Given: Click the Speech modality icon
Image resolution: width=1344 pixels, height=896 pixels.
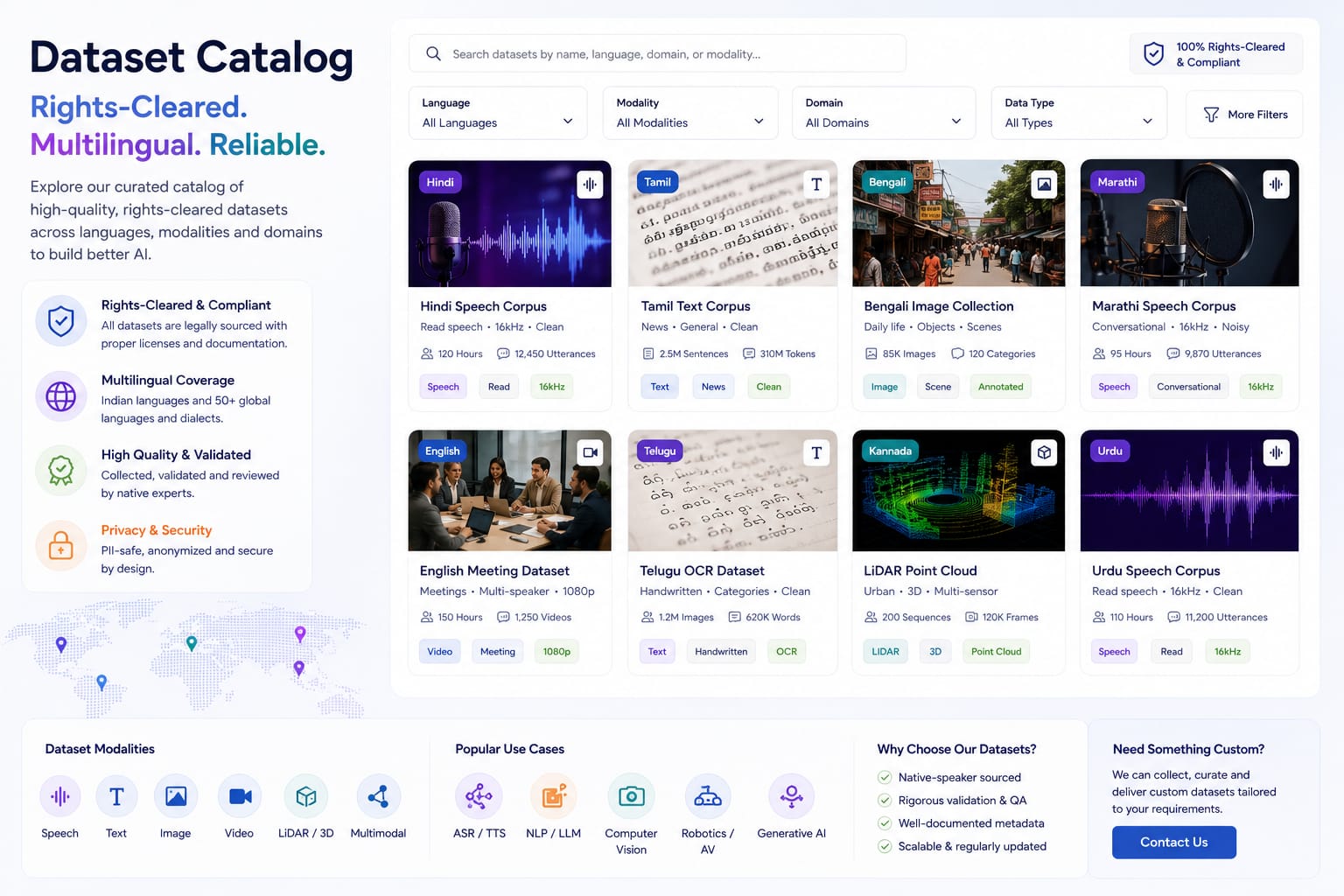Looking at the screenshot, I should [x=60, y=796].
